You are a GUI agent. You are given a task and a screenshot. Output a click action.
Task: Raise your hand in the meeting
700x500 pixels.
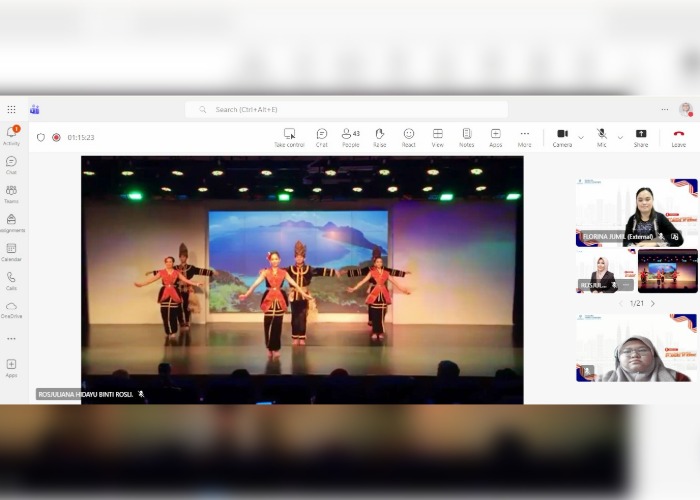[380, 137]
